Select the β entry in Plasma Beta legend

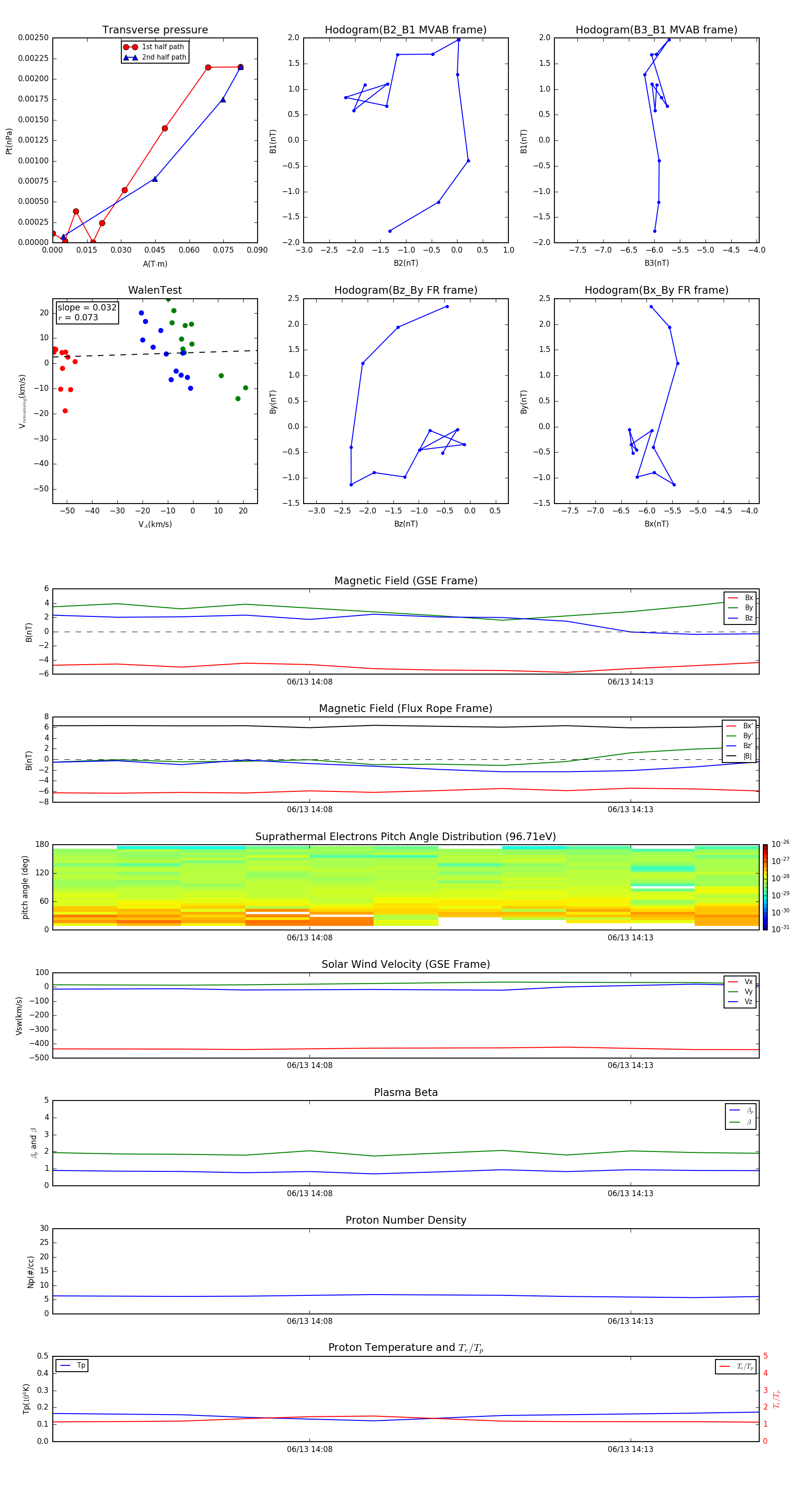pyautogui.click(x=741, y=1122)
